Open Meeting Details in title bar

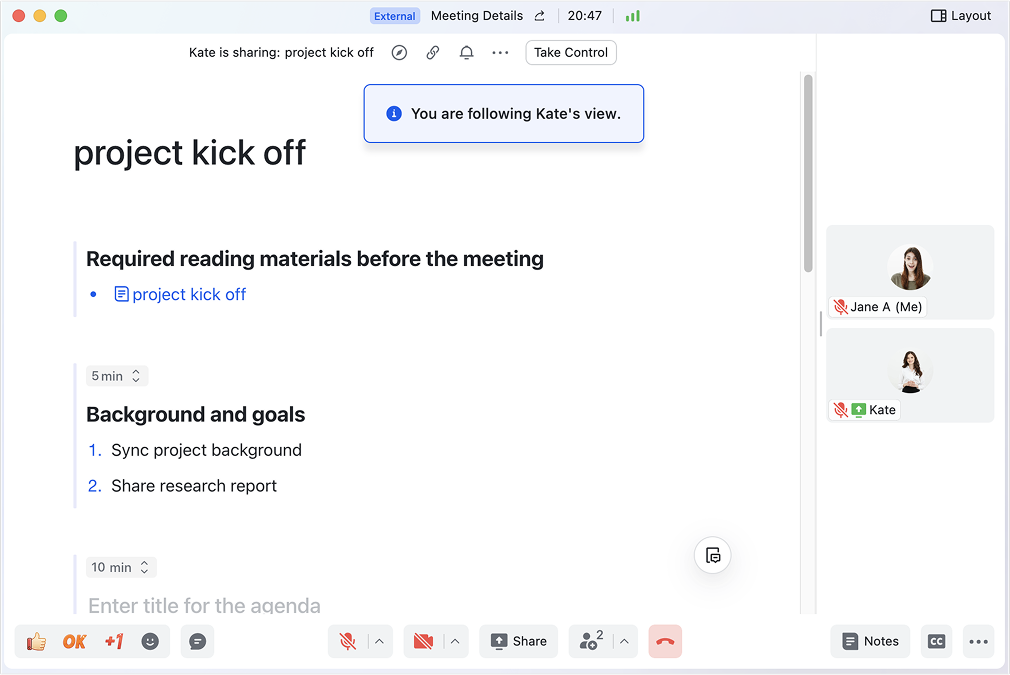(477, 16)
